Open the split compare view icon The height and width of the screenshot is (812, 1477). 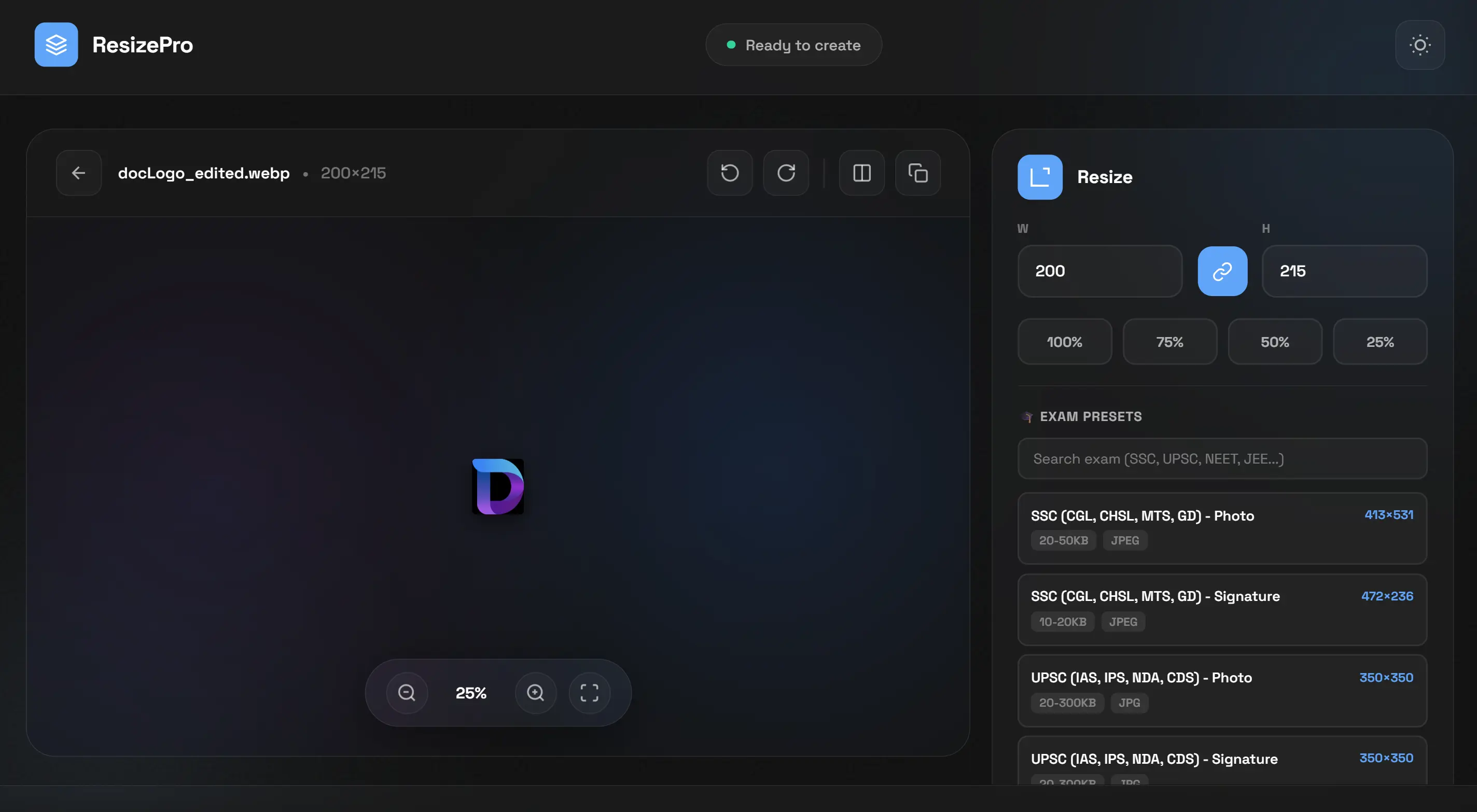point(861,173)
